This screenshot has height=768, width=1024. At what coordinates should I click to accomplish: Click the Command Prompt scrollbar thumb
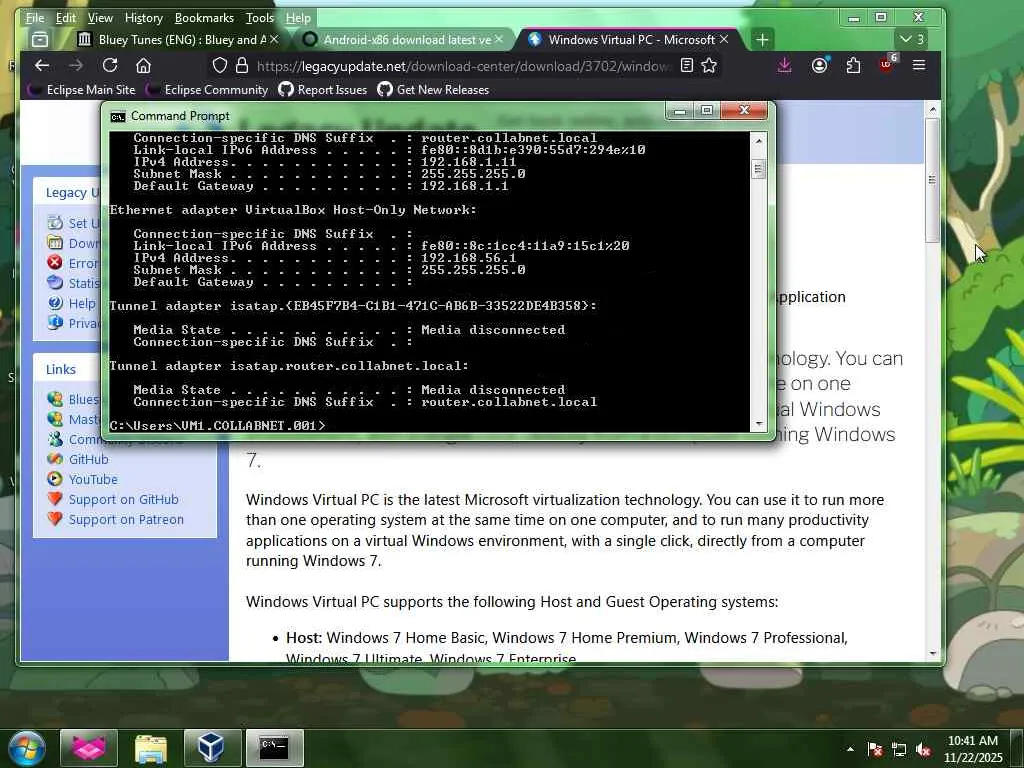click(x=758, y=169)
